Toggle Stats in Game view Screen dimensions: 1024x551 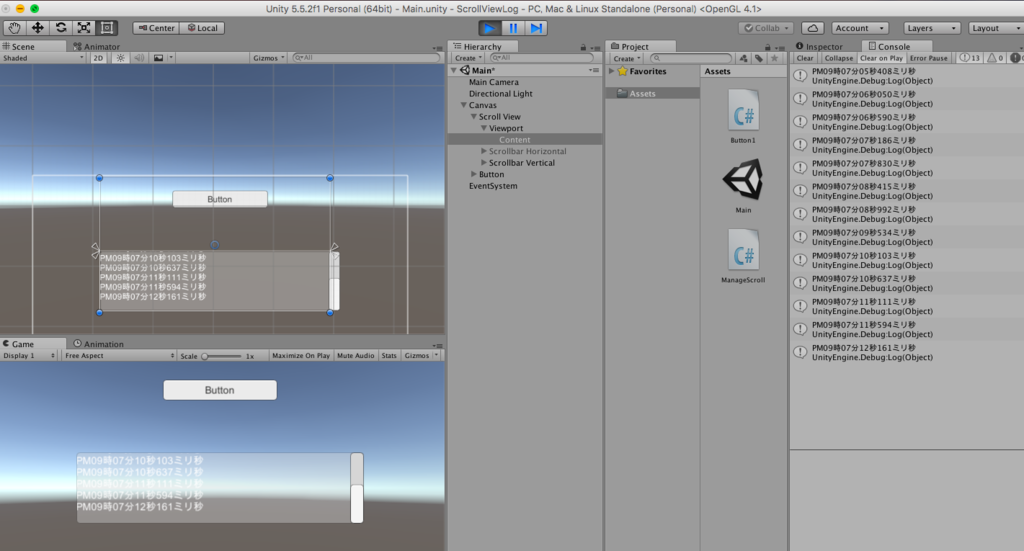pos(389,356)
